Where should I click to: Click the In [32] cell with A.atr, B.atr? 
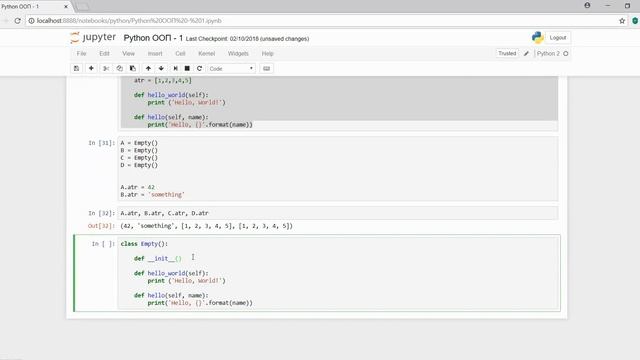(x=338, y=213)
